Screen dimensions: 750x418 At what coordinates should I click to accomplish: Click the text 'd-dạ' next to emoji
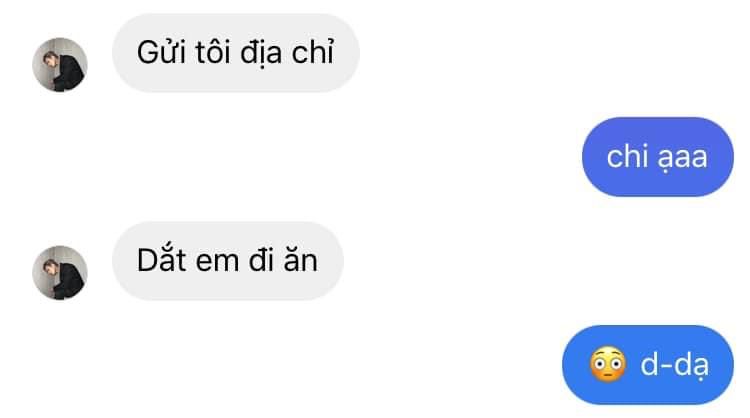(x=674, y=366)
